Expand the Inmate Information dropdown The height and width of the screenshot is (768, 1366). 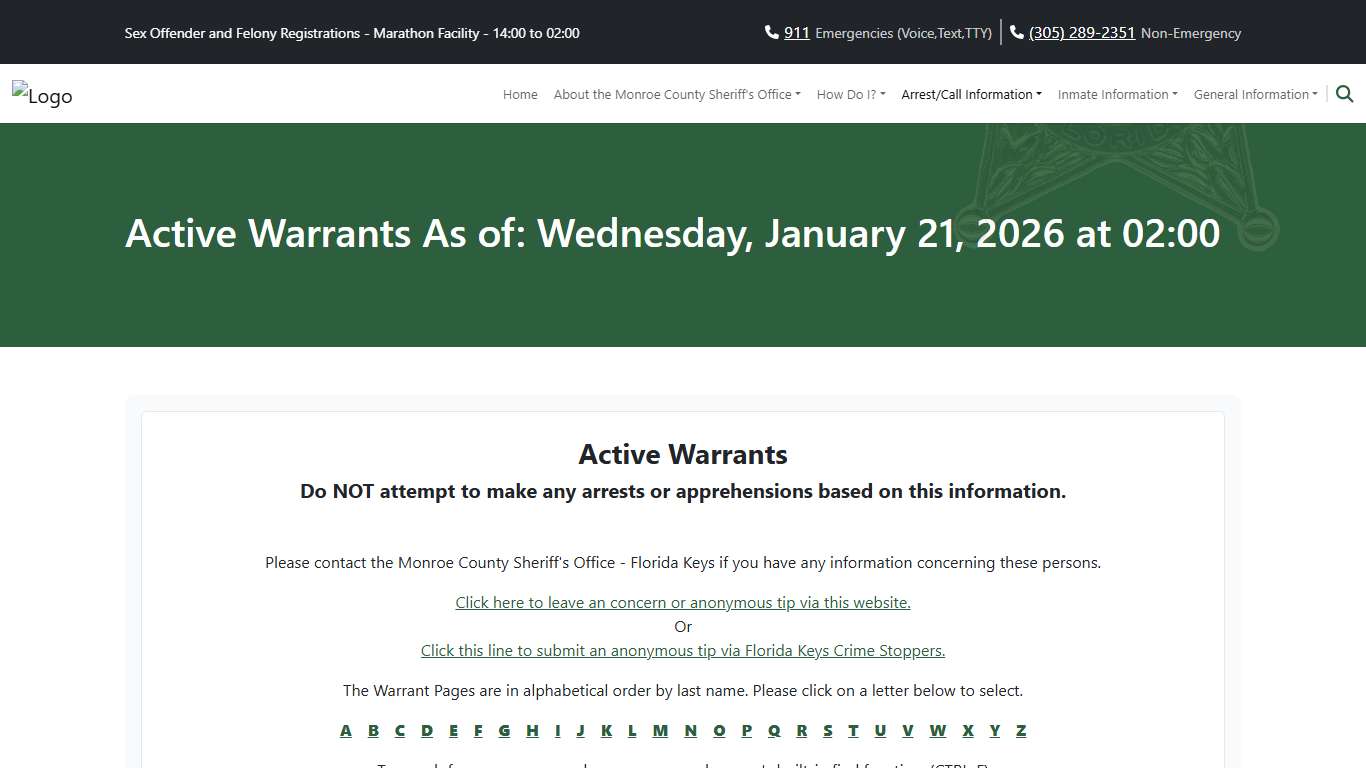pyautogui.click(x=1117, y=94)
